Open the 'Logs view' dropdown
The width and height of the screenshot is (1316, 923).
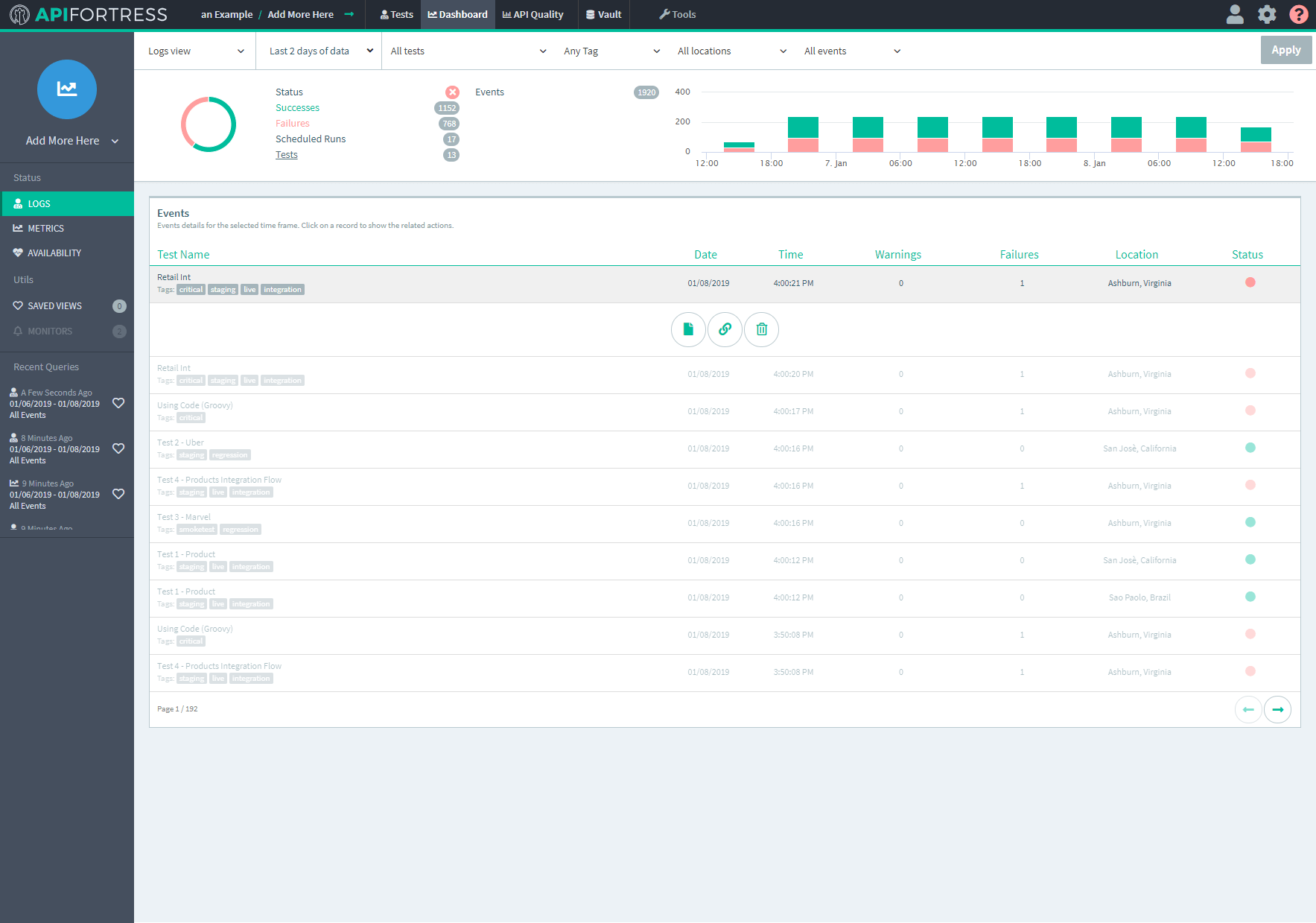point(195,51)
